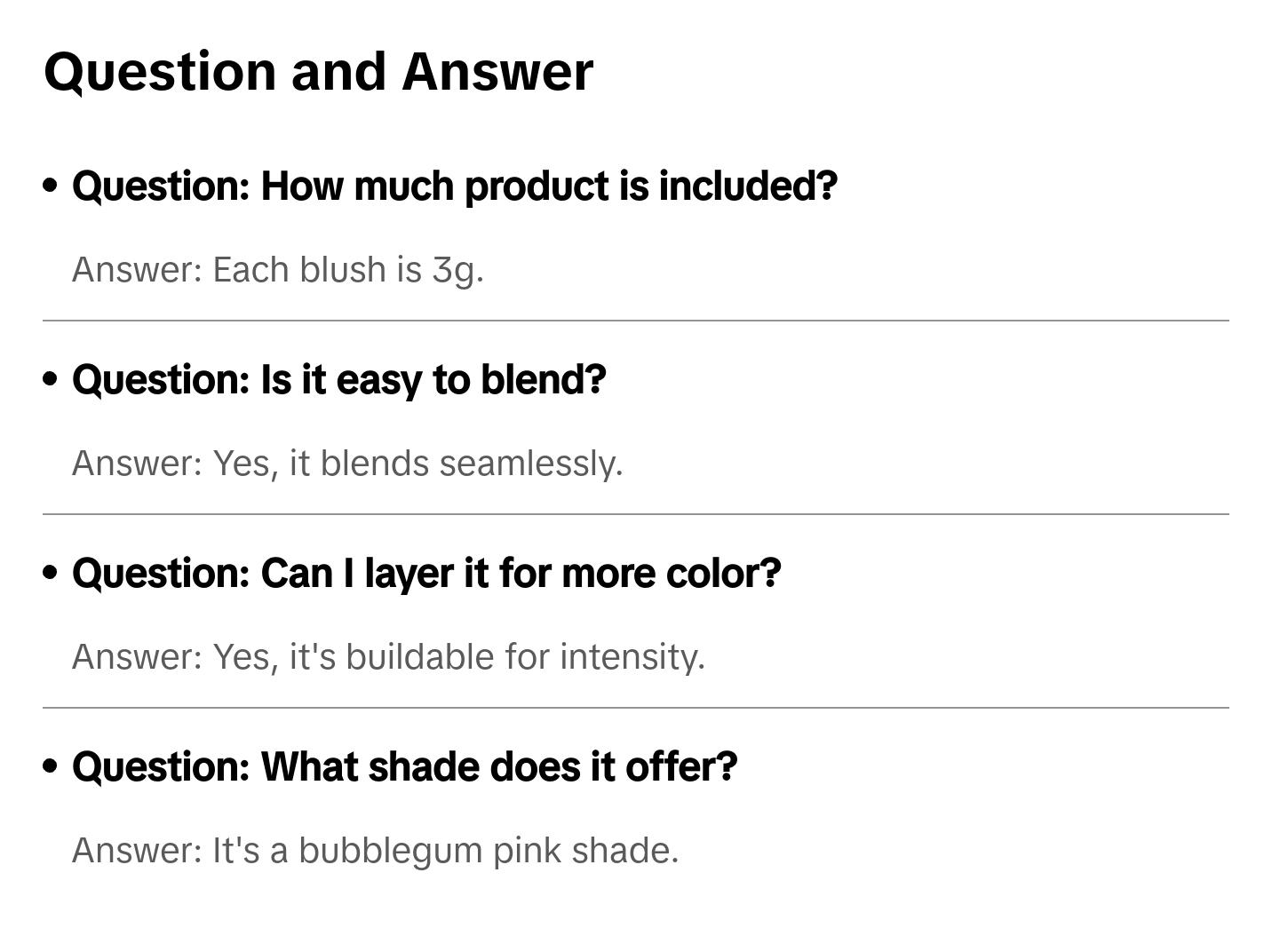
Task: Click the divider line above the shade question
Action: tap(635, 708)
